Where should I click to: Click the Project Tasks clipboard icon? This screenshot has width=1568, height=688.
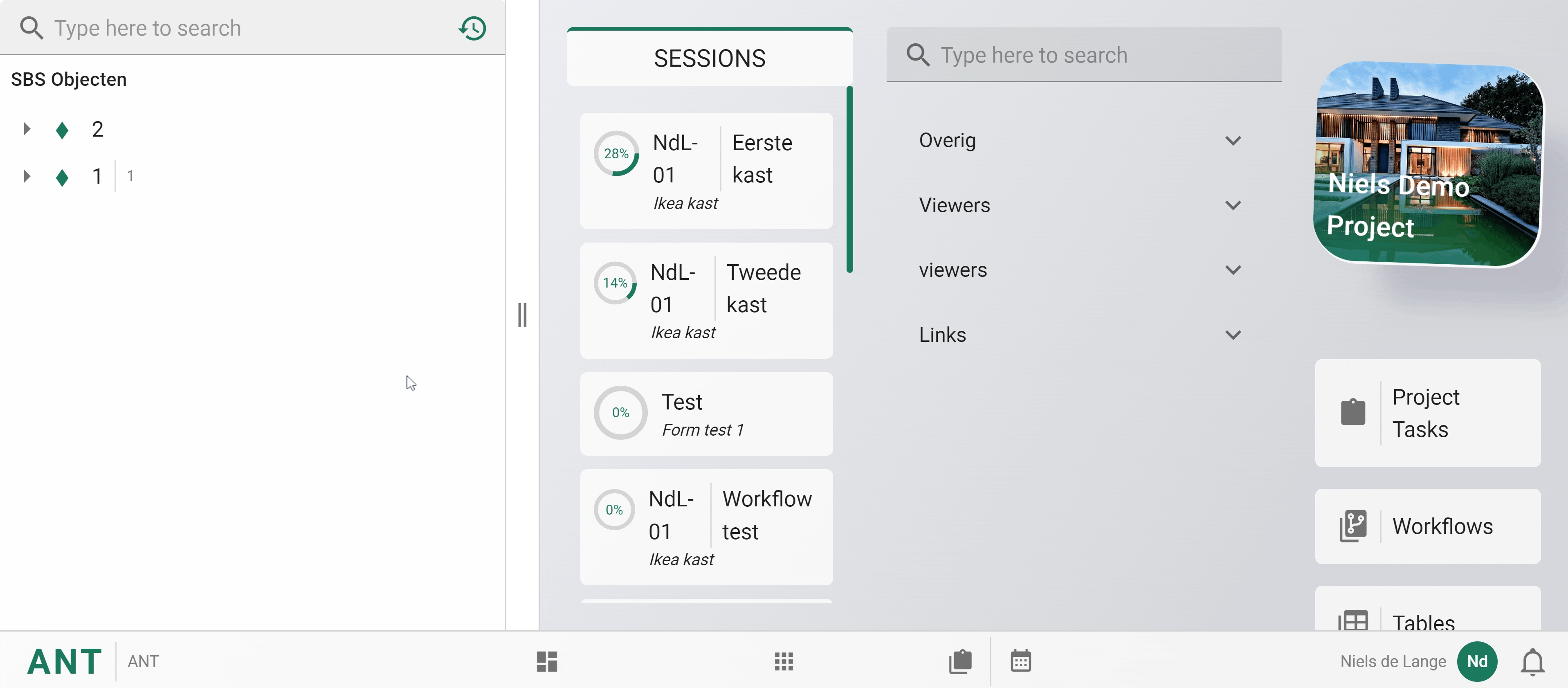pyautogui.click(x=1352, y=412)
